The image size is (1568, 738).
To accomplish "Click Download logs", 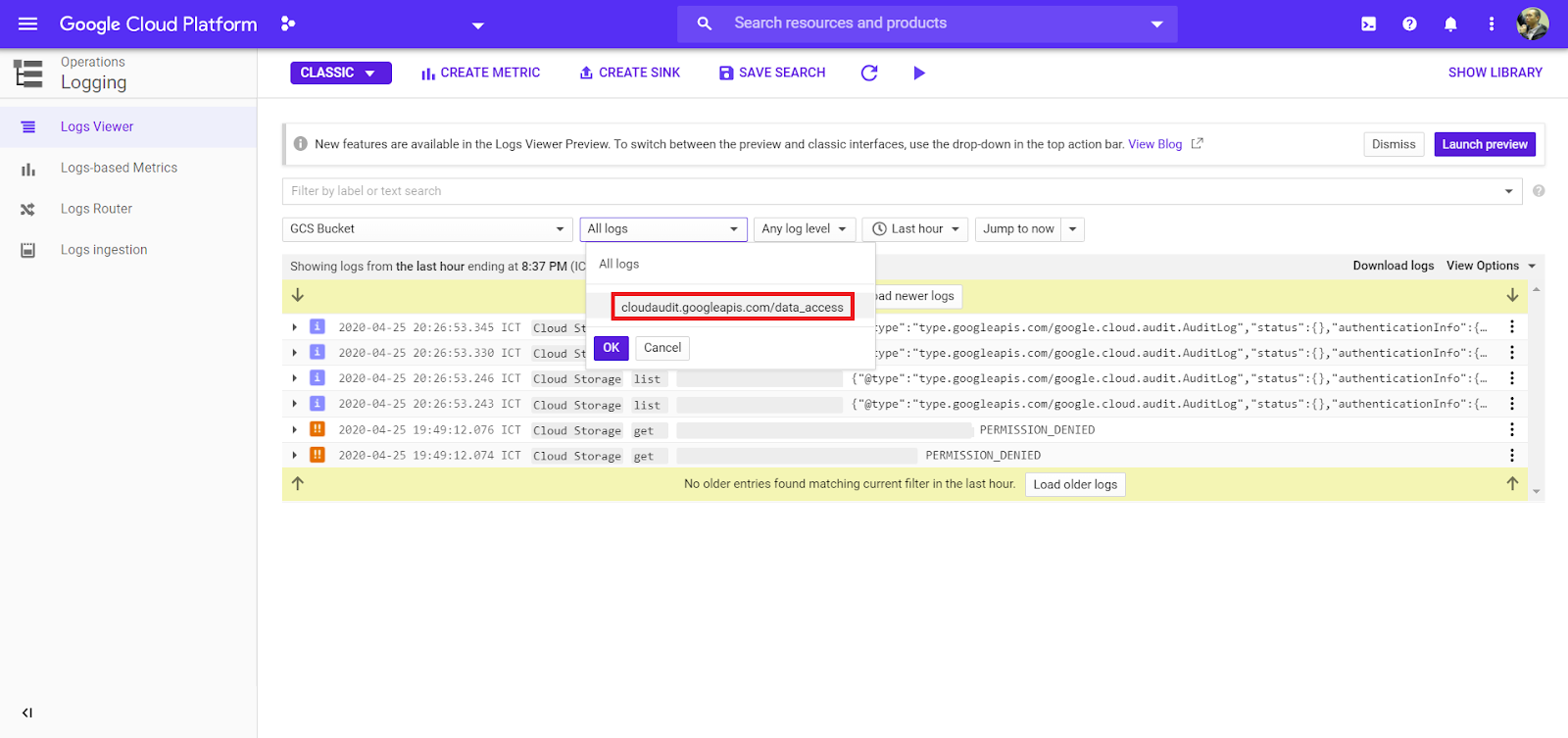I will click(1393, 266).
